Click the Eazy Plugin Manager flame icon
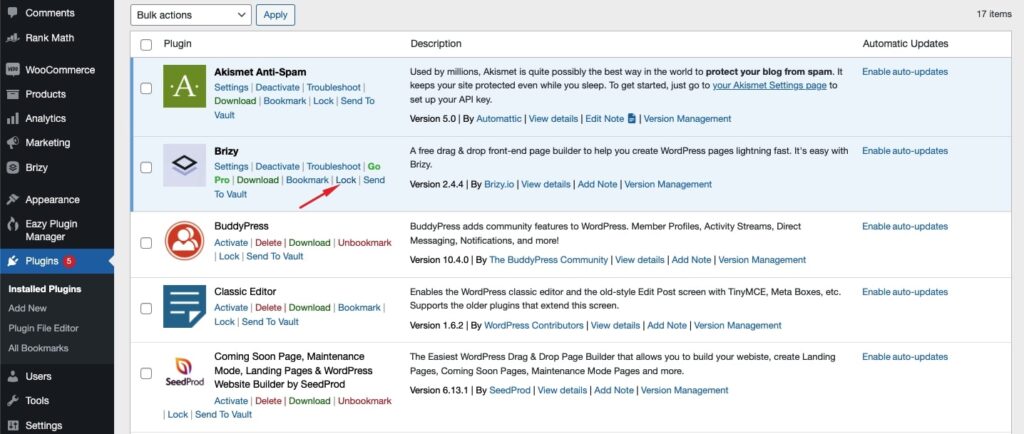 12,225
